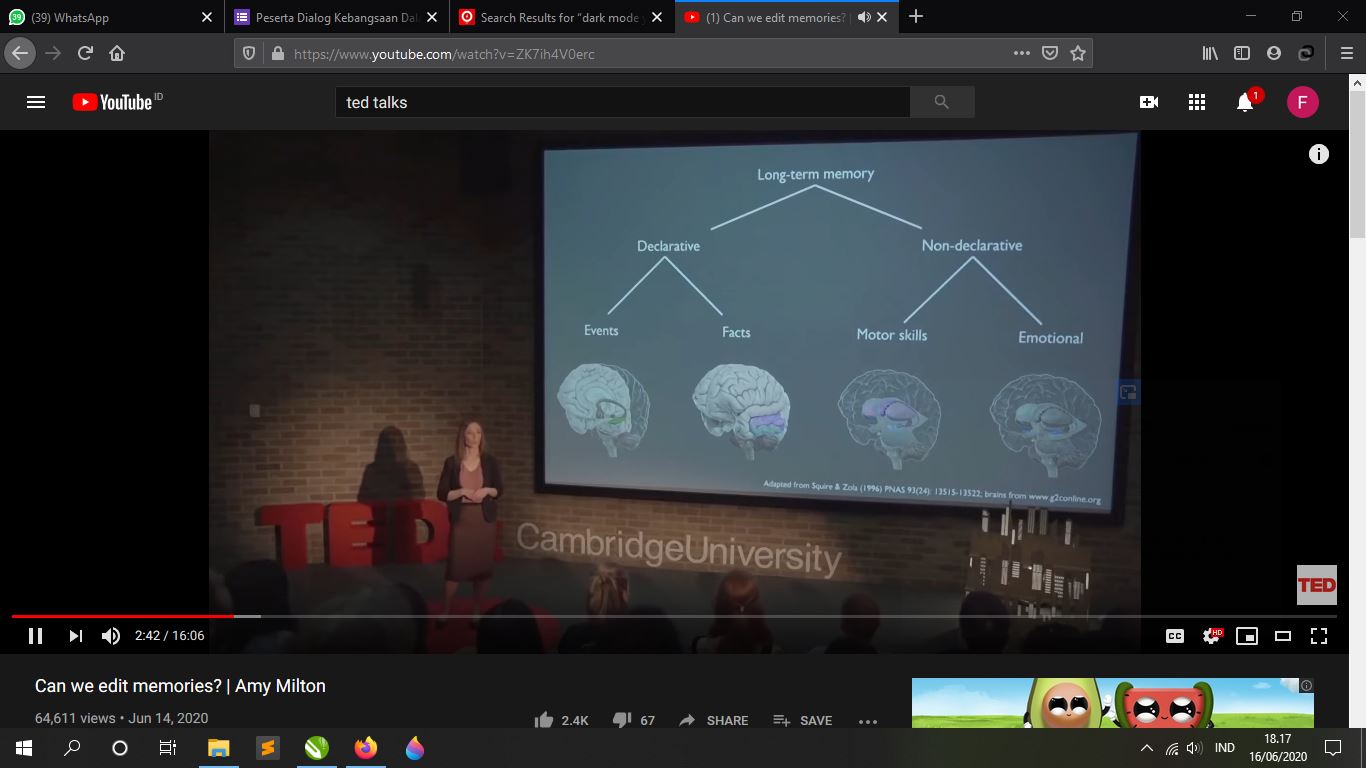Open the Firefox account icon
Screen dimensions: 1366x768
coord(1274,53)
